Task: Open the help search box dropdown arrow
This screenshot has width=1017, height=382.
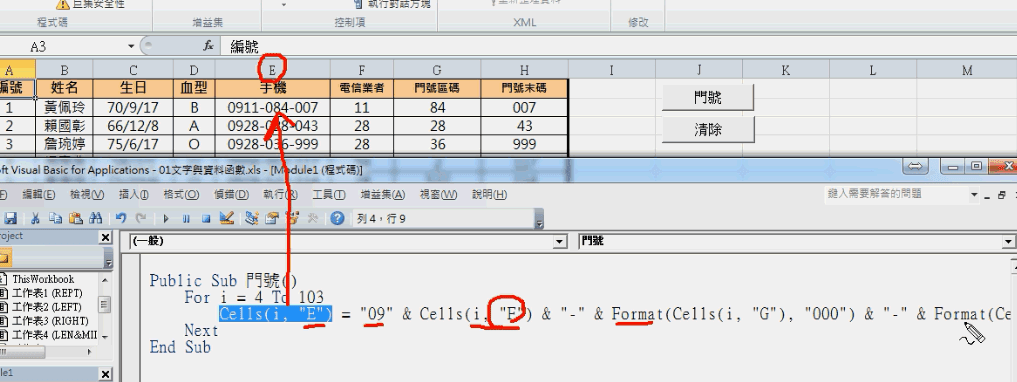Action: pos(974,194)
